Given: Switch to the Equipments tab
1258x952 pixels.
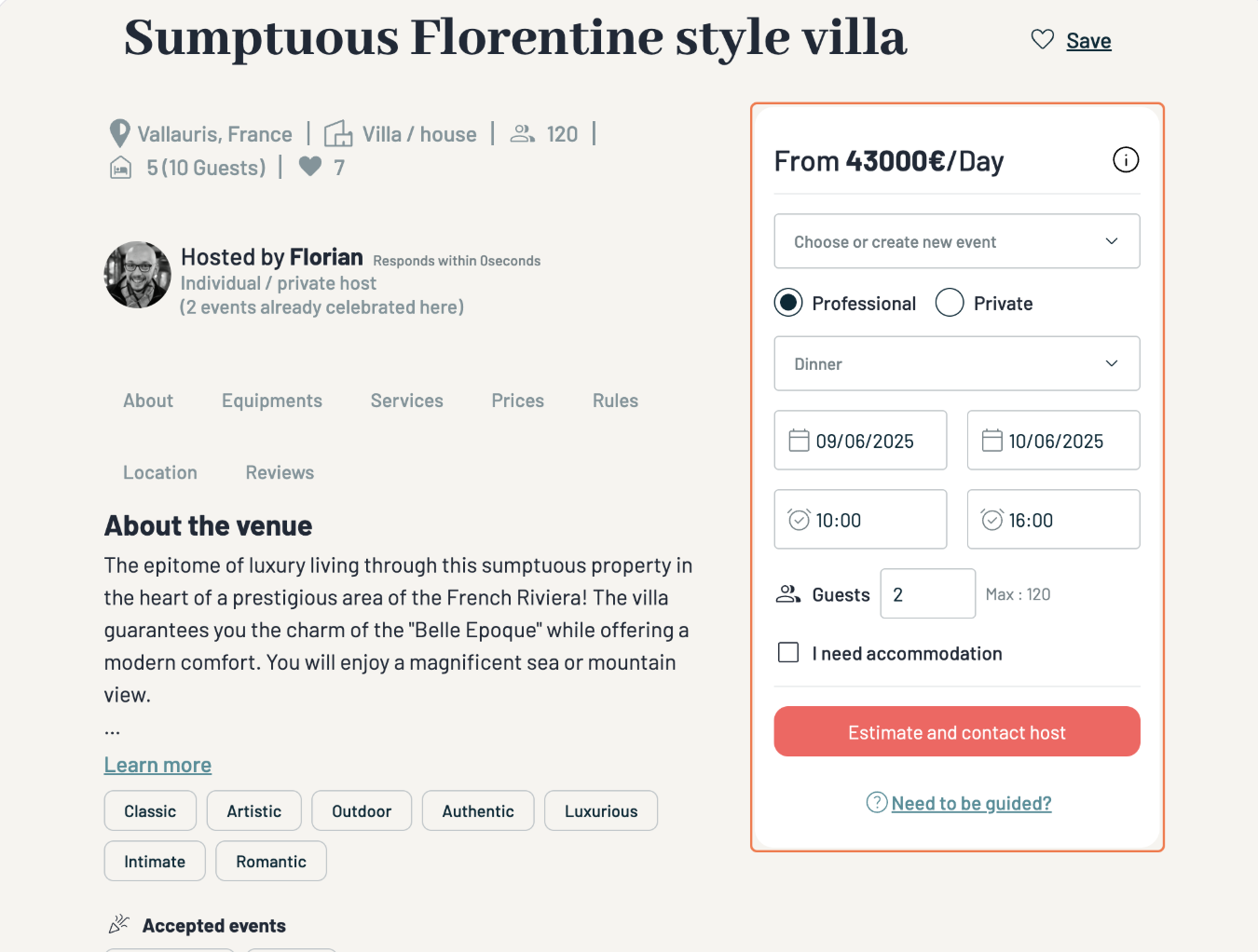Looking at the screenshot, I should click(271, 401).
